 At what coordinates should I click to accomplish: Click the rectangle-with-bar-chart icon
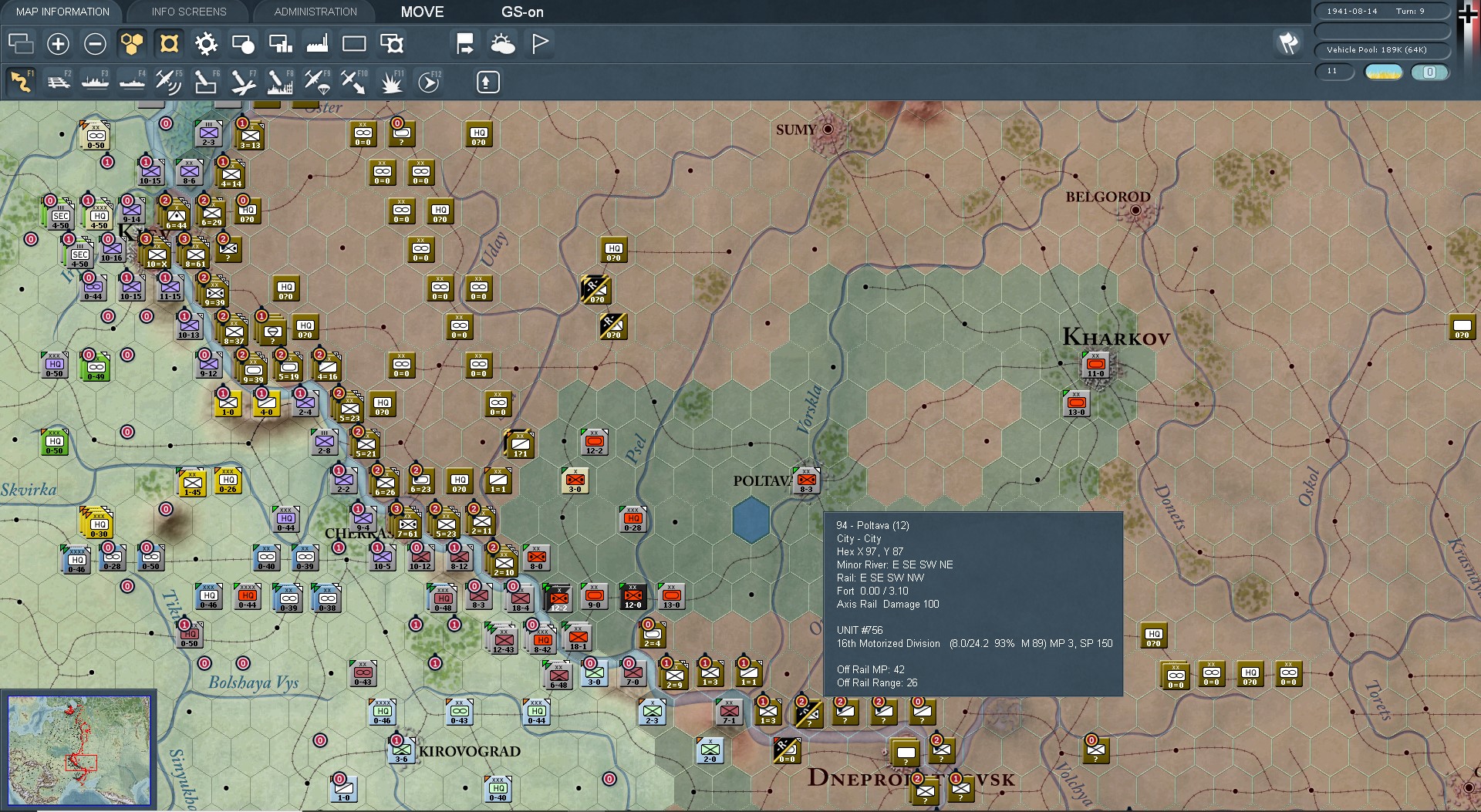(x=280, y=44)
